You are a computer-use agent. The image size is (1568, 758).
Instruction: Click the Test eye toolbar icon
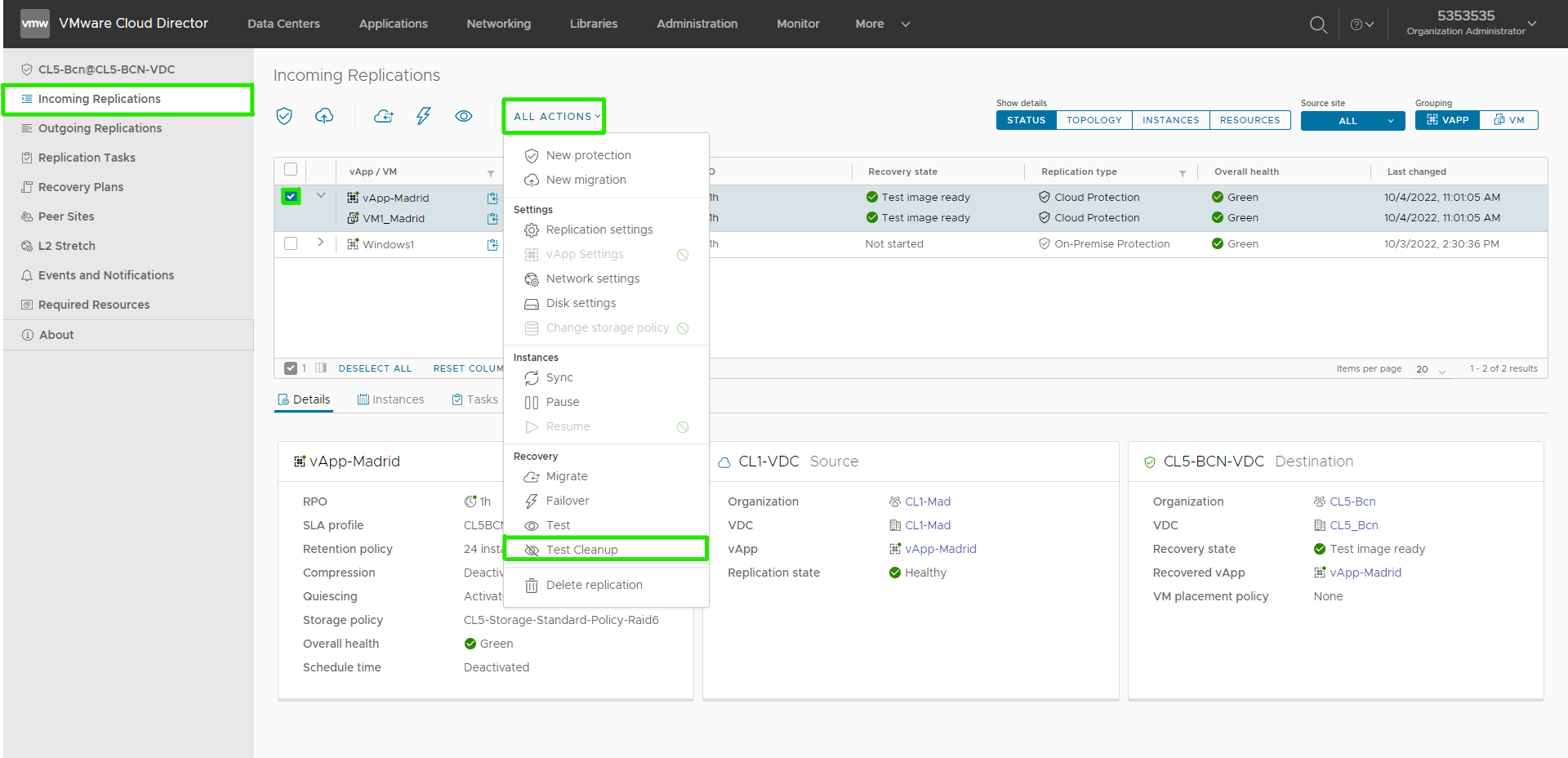click(x=464, y=116)
